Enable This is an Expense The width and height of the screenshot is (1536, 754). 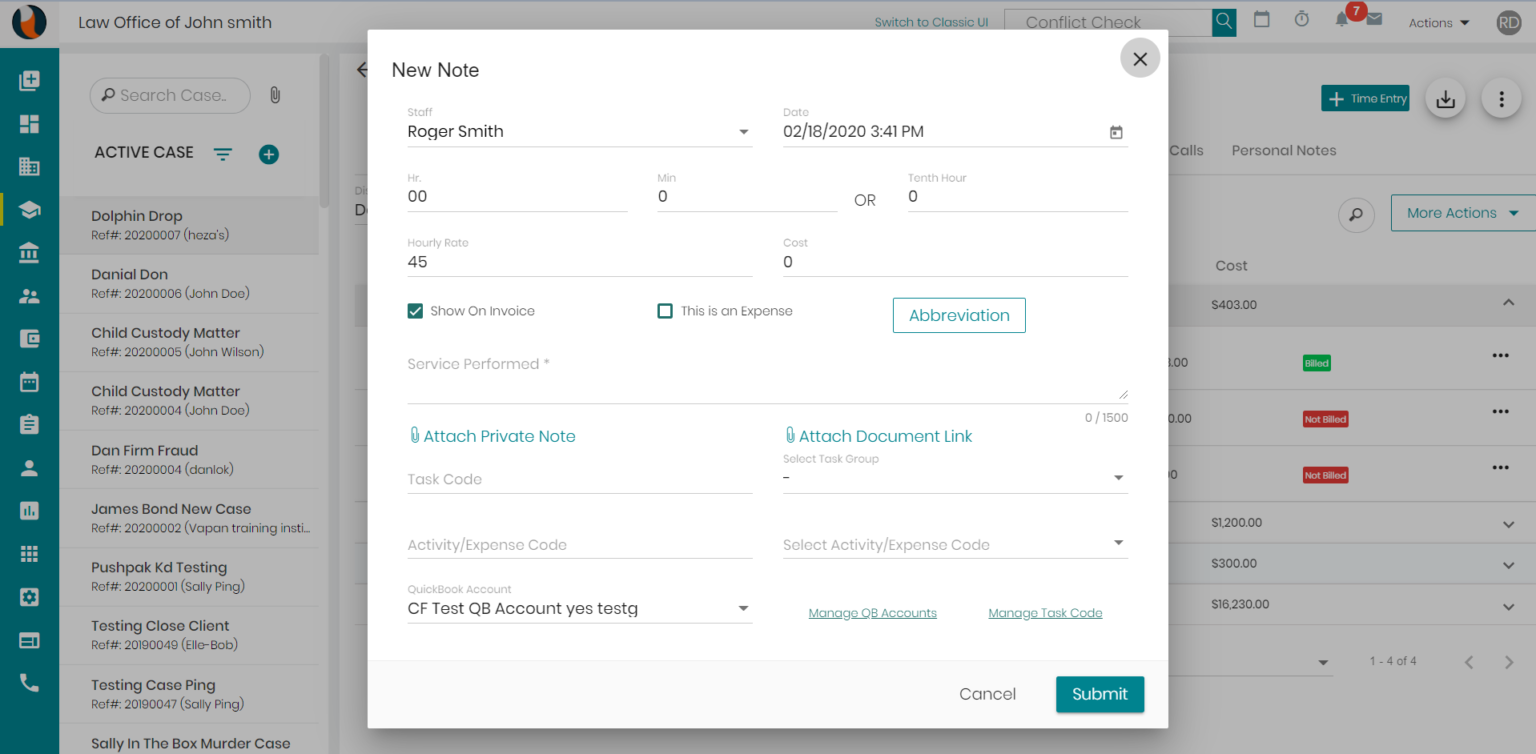[x=665, y=311]
